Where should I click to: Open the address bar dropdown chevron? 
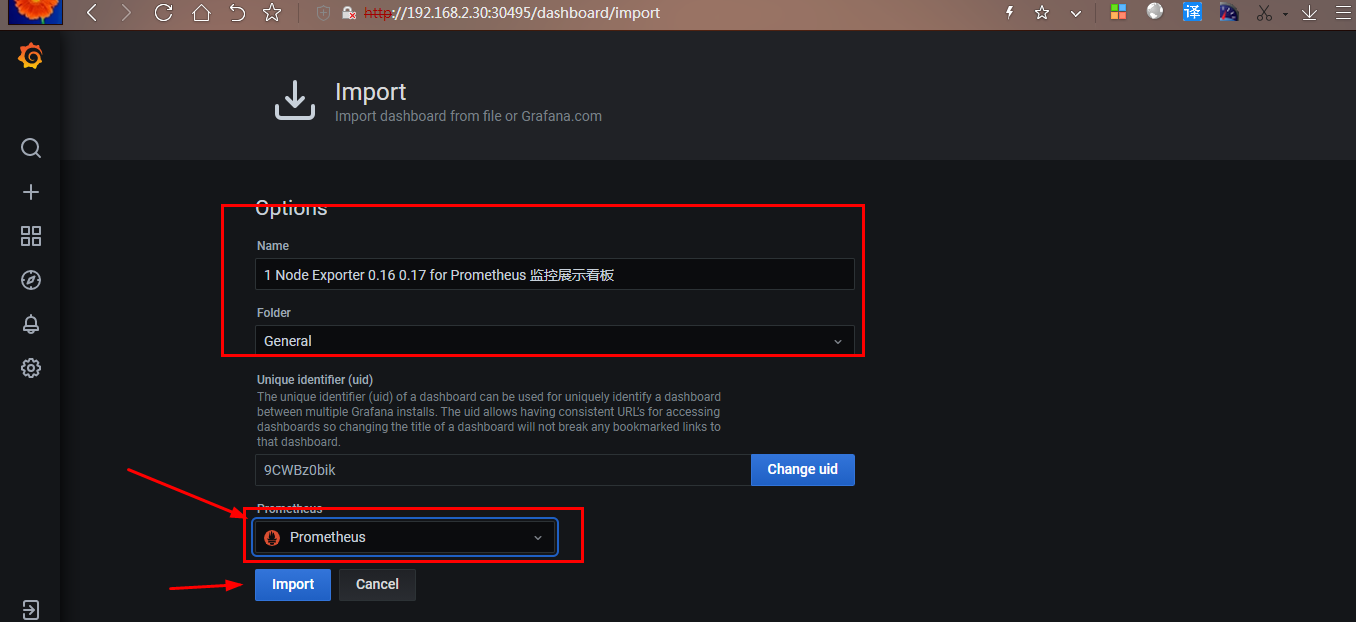point(1076,14)
